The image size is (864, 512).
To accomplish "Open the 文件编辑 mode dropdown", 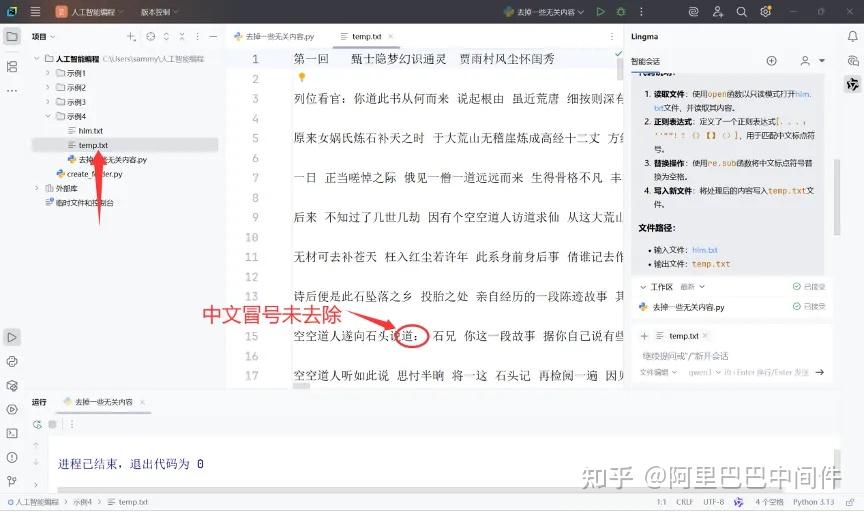I will click(658, 373).
